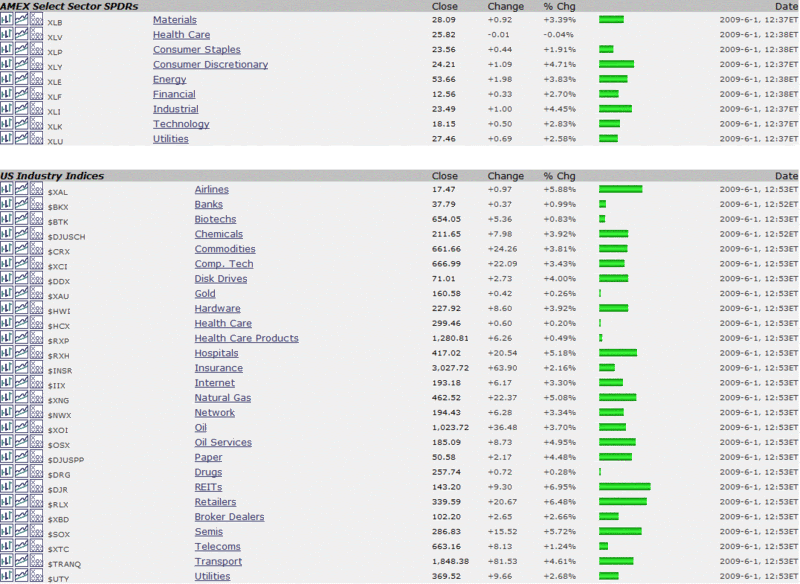Open the Health Care Products link
Viewport: 800px width, 584px height.
tap(246, 338)
